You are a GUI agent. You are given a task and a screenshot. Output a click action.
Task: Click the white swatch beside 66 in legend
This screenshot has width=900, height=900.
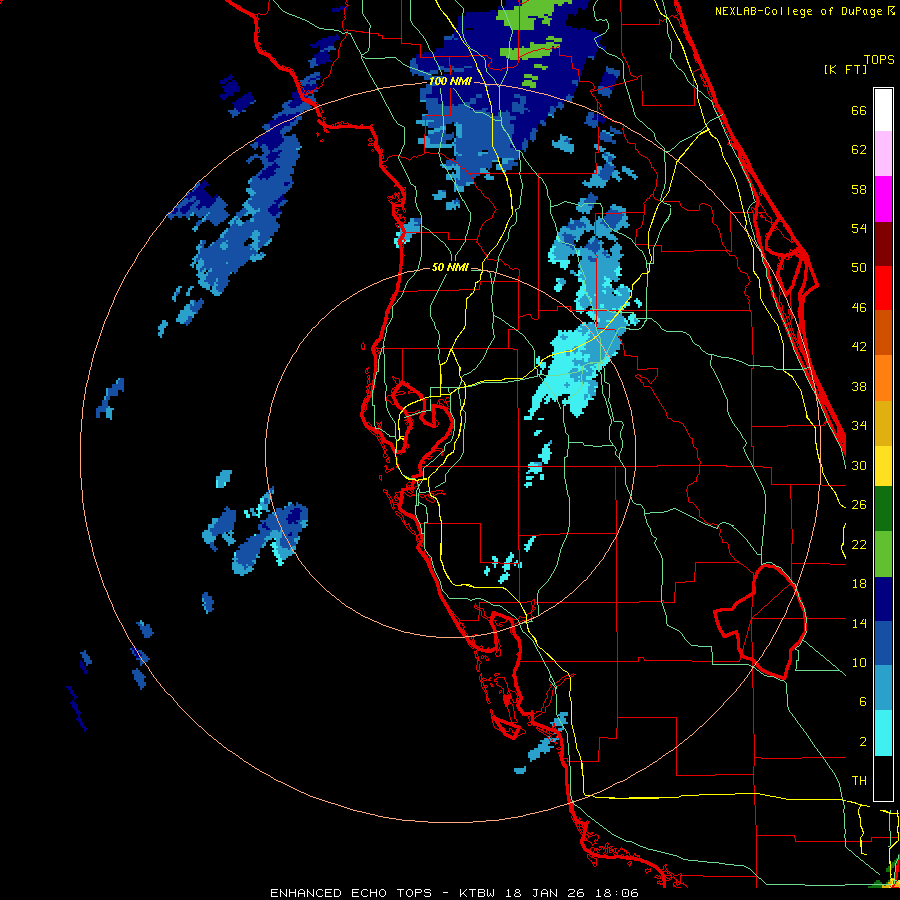coord(883,110)
